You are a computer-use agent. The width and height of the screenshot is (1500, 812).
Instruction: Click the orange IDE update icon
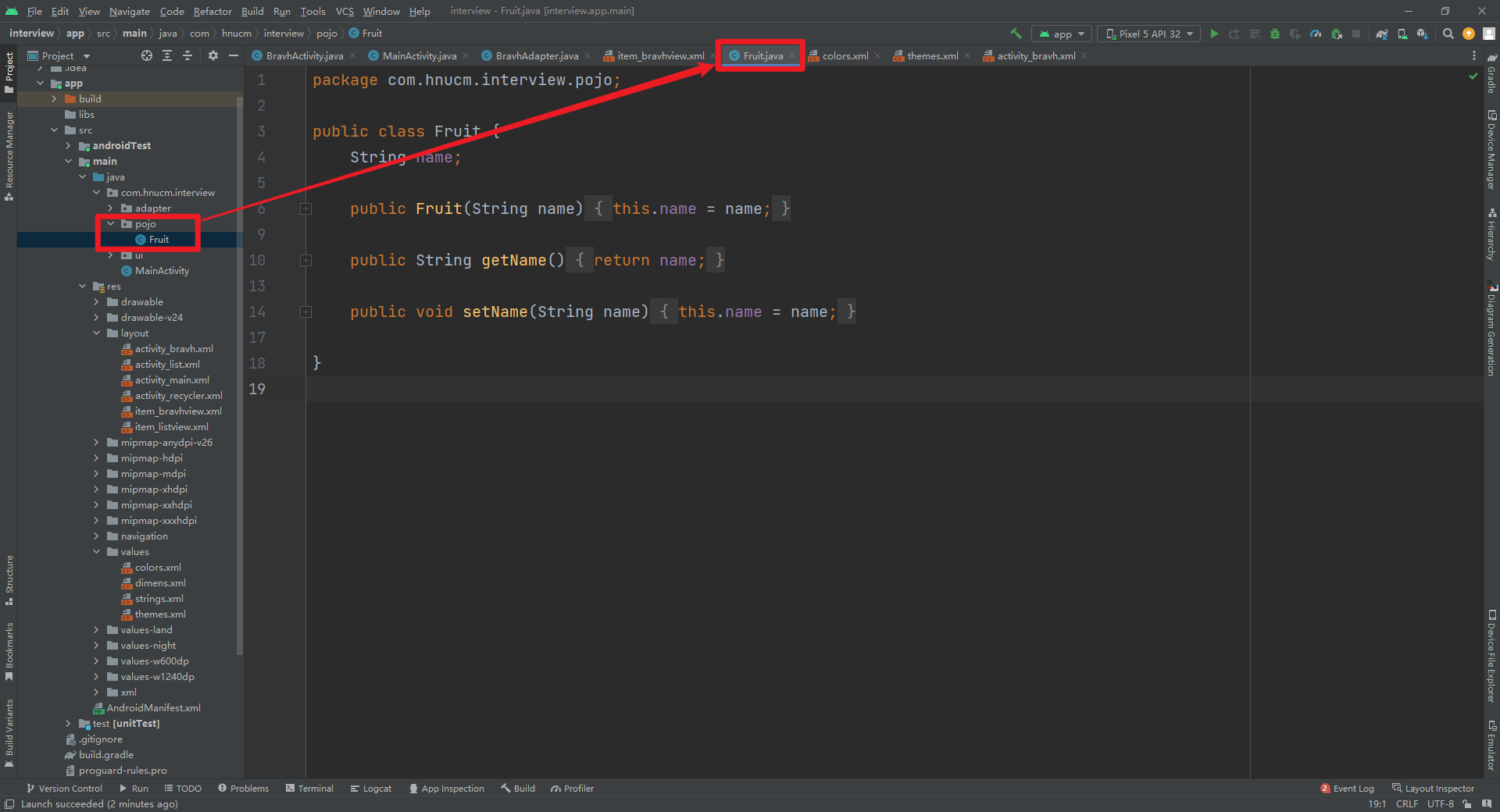pyautogui.click(x=1469, y=34)
